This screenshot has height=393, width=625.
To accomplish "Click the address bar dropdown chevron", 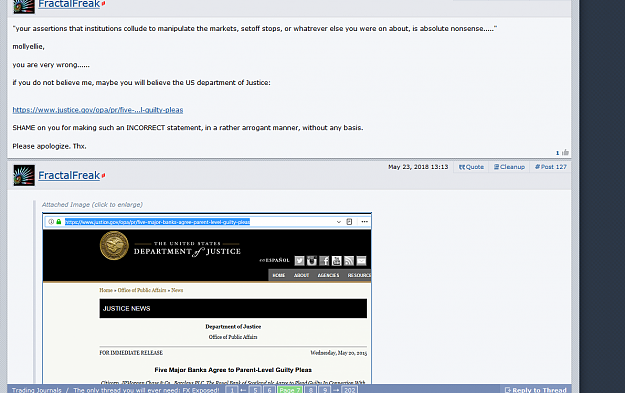I will (339, 222).
